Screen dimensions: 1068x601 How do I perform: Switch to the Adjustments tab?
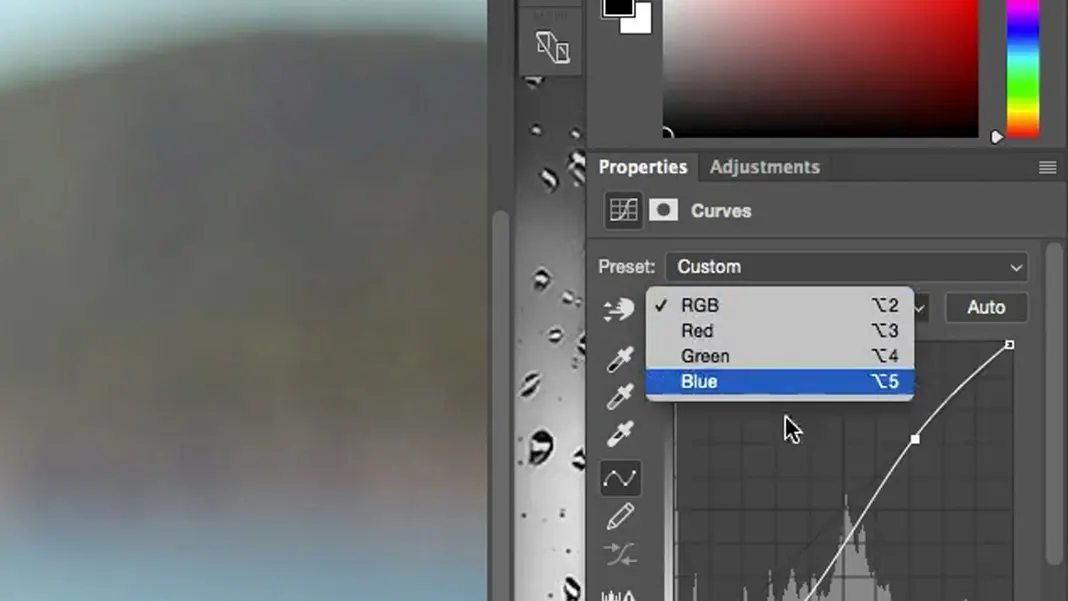point(764,167)
